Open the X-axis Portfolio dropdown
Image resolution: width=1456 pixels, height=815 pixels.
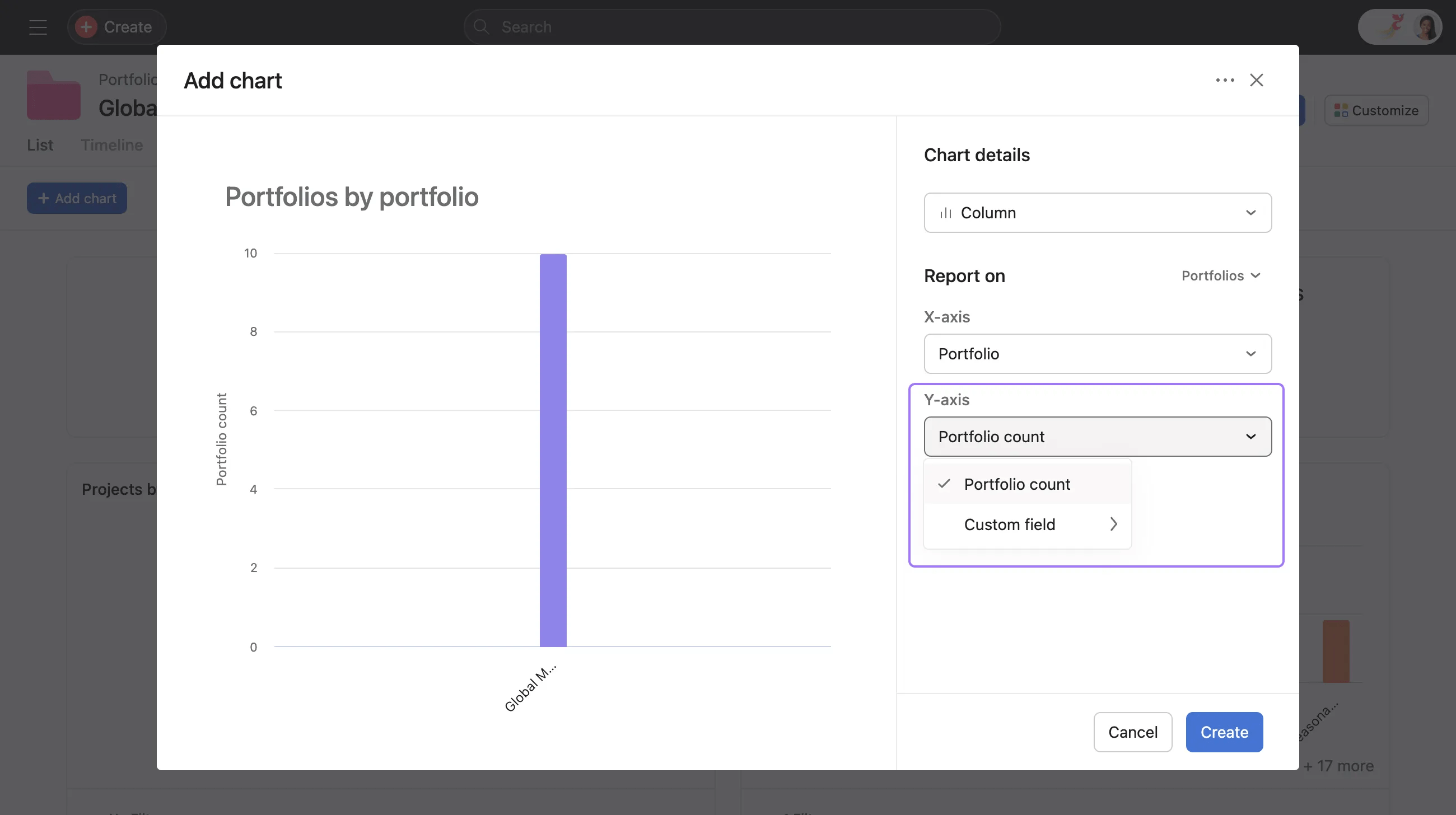[1097, 354]
